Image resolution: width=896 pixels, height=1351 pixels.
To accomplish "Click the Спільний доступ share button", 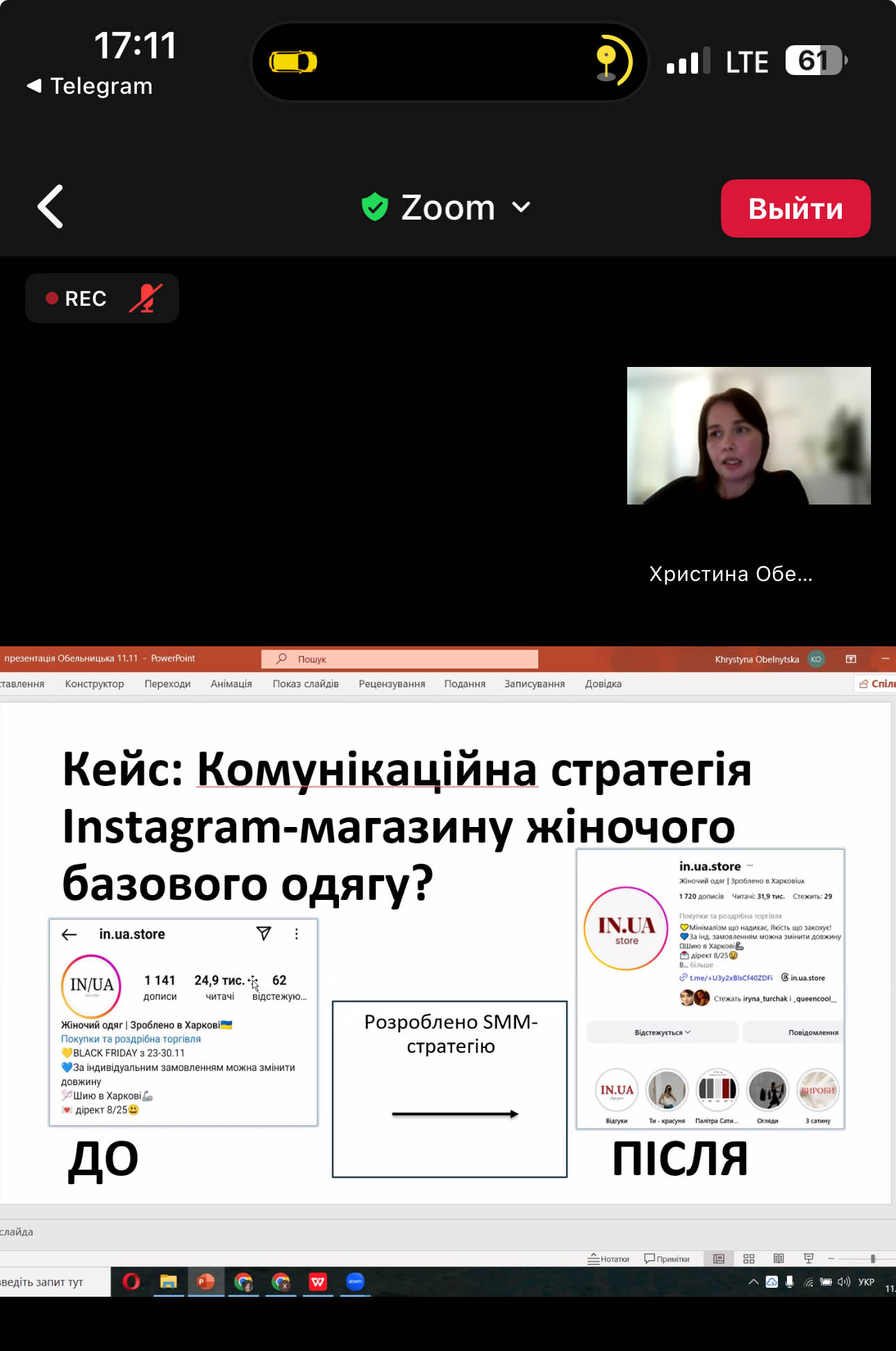I will (x=877, y=684).
